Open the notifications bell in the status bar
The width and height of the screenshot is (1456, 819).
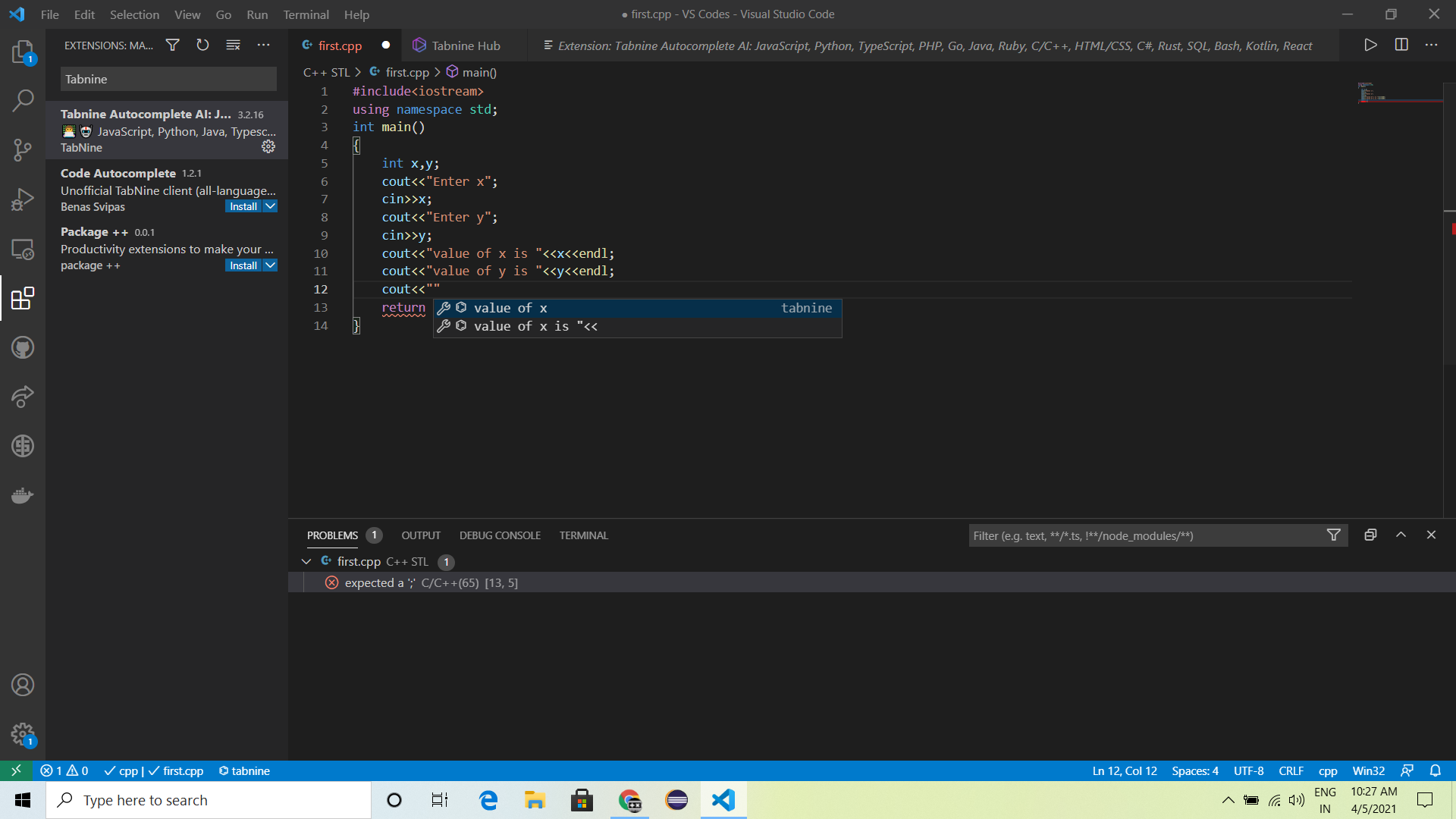[1436, 770]
